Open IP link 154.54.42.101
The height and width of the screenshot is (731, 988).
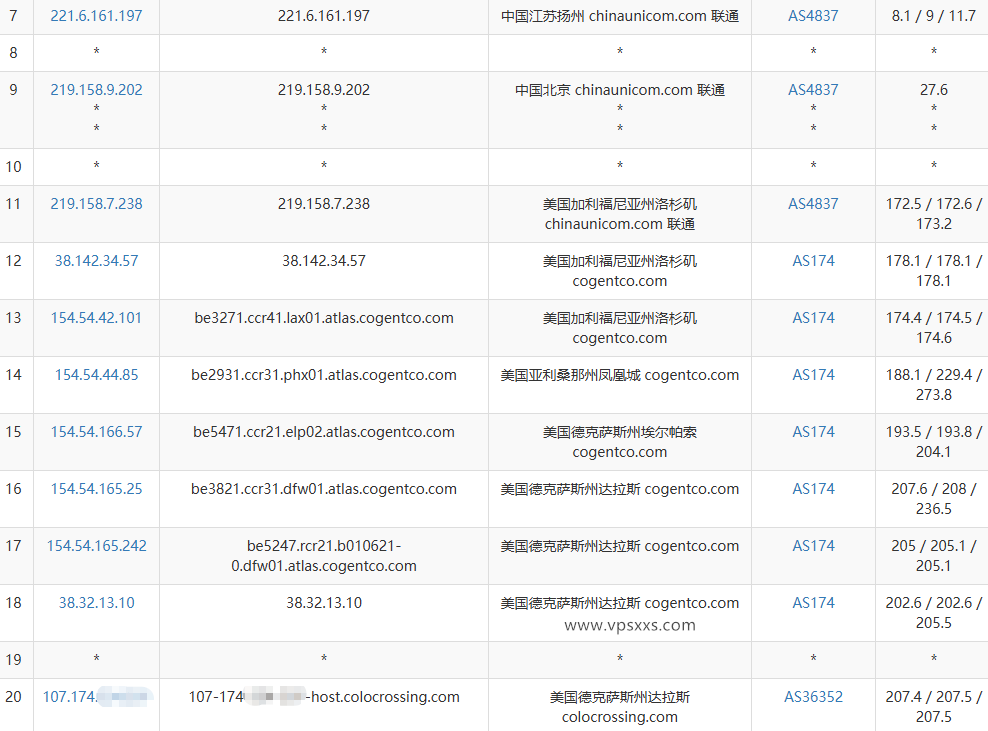(x=96, y=318)
